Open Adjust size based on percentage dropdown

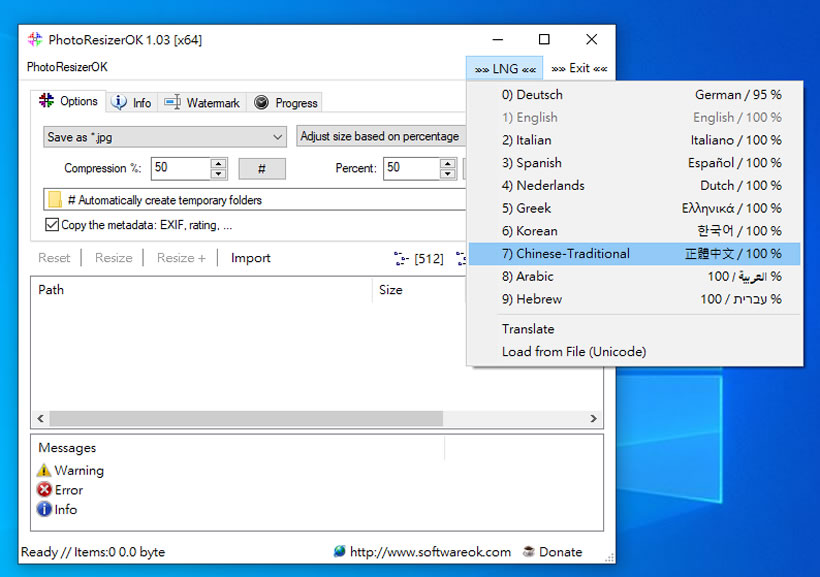[381, 136]
